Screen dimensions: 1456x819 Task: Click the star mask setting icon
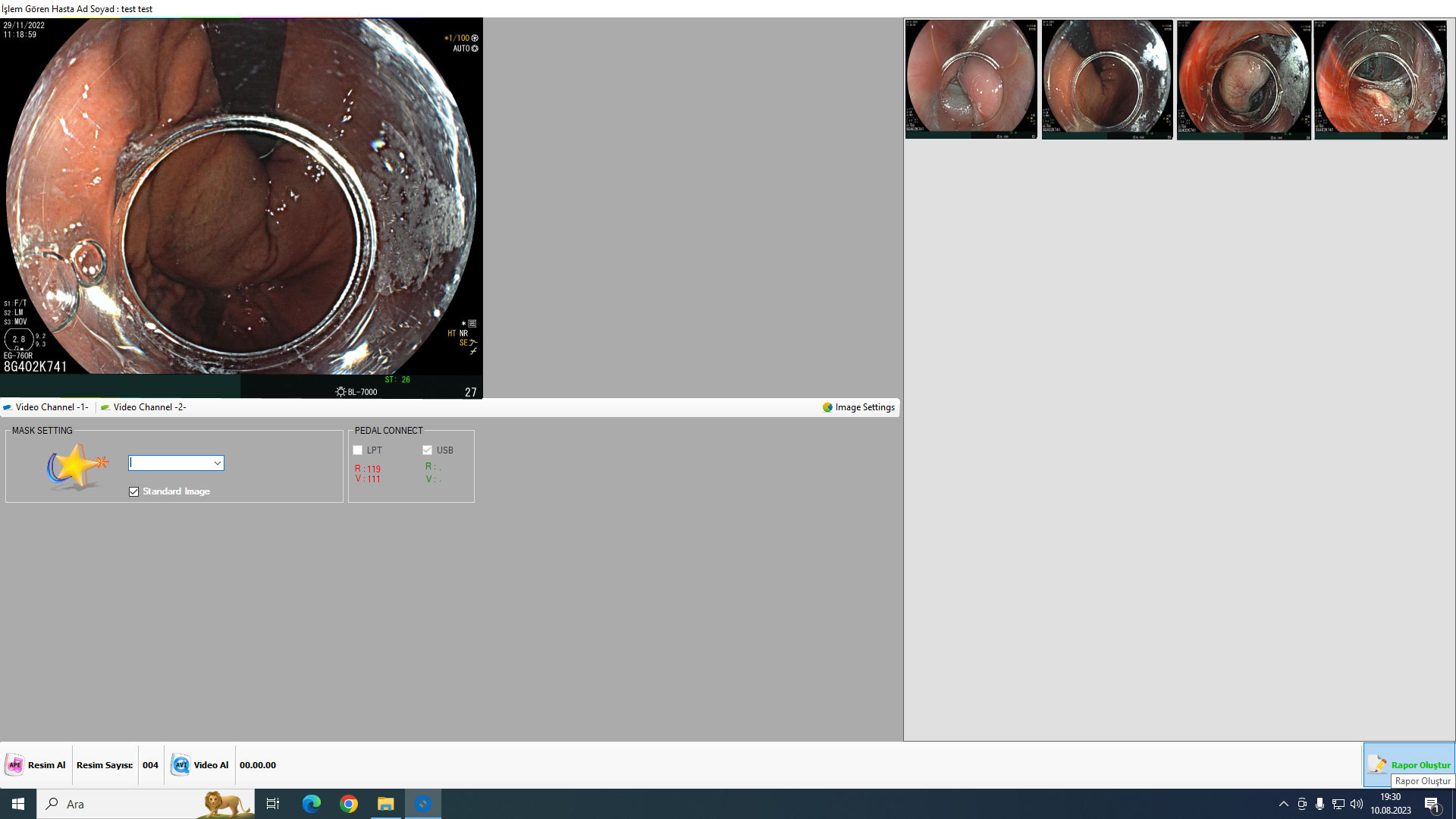(x=76, y=466)
